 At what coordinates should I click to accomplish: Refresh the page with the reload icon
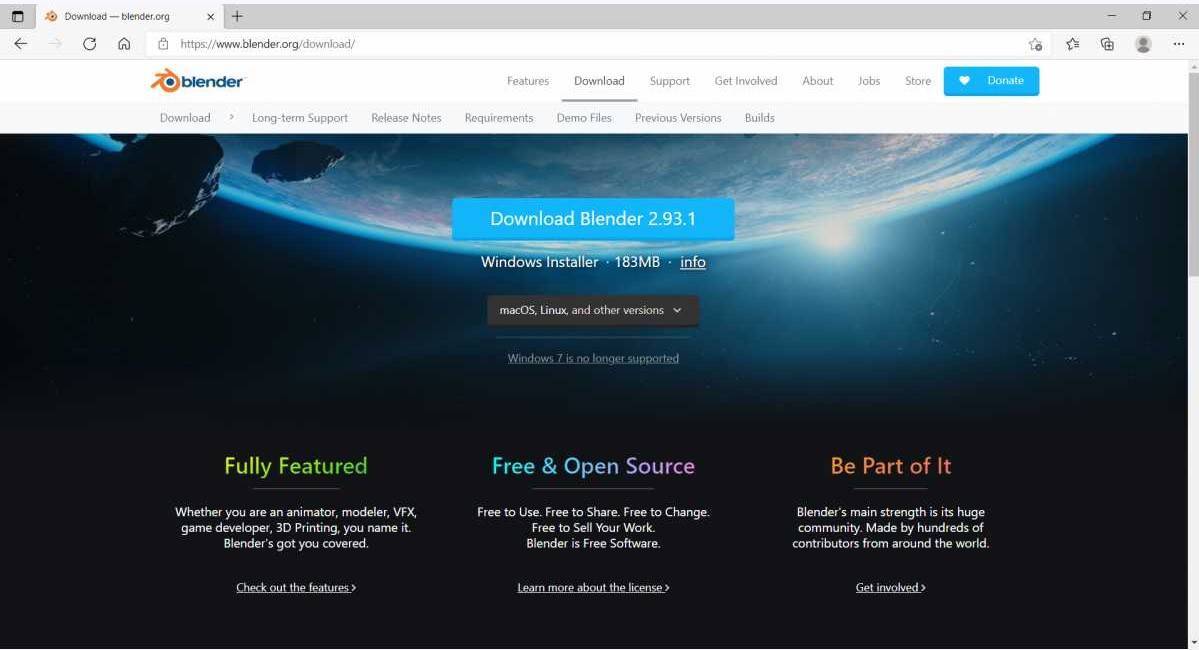[x=89, y=44]
